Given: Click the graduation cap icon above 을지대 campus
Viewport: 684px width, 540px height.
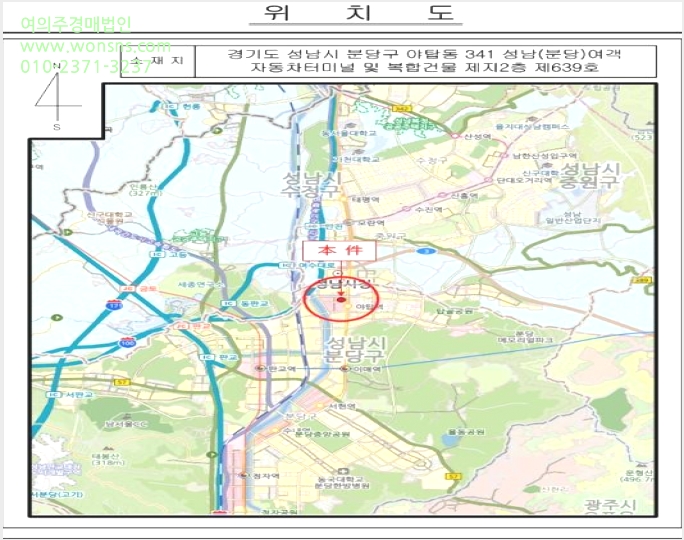Looking at the screenshot, I should [x=532, y=119].
